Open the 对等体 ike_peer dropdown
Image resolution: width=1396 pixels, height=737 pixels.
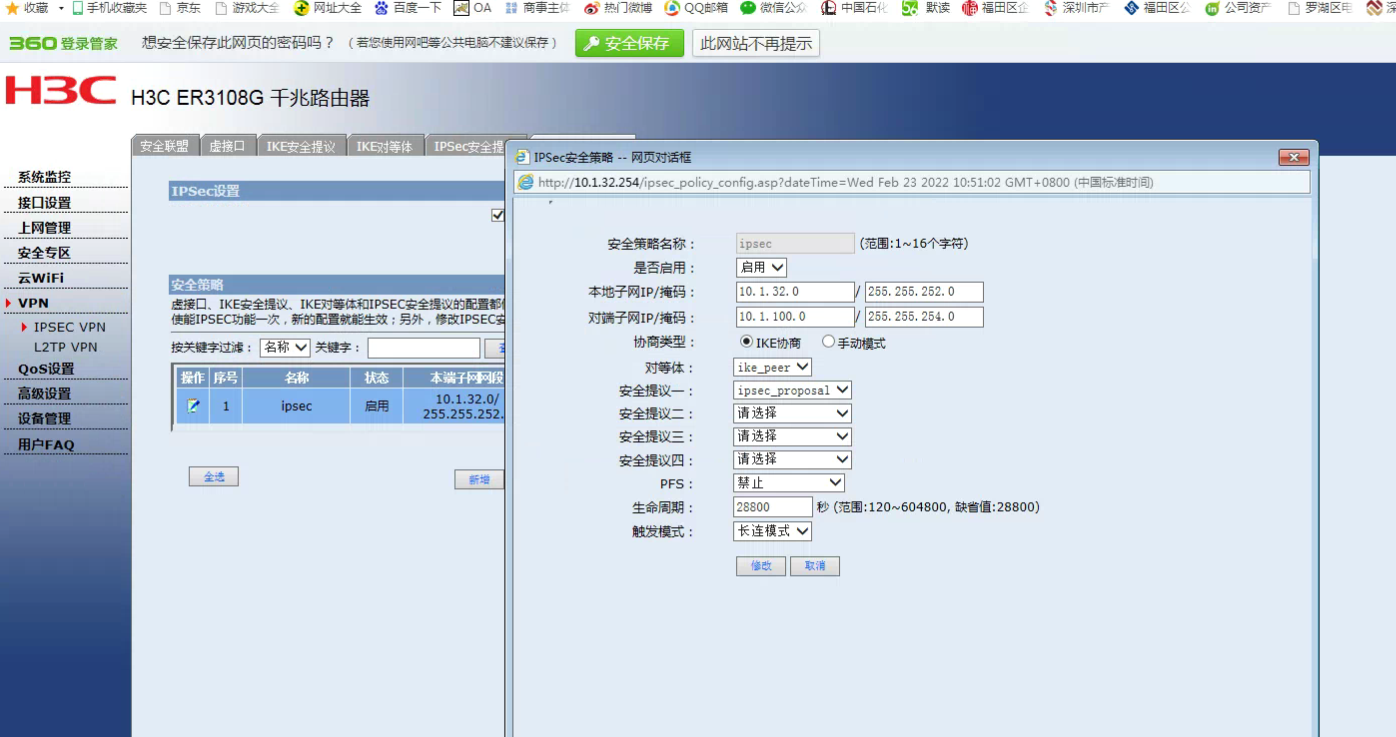[772, 367]
